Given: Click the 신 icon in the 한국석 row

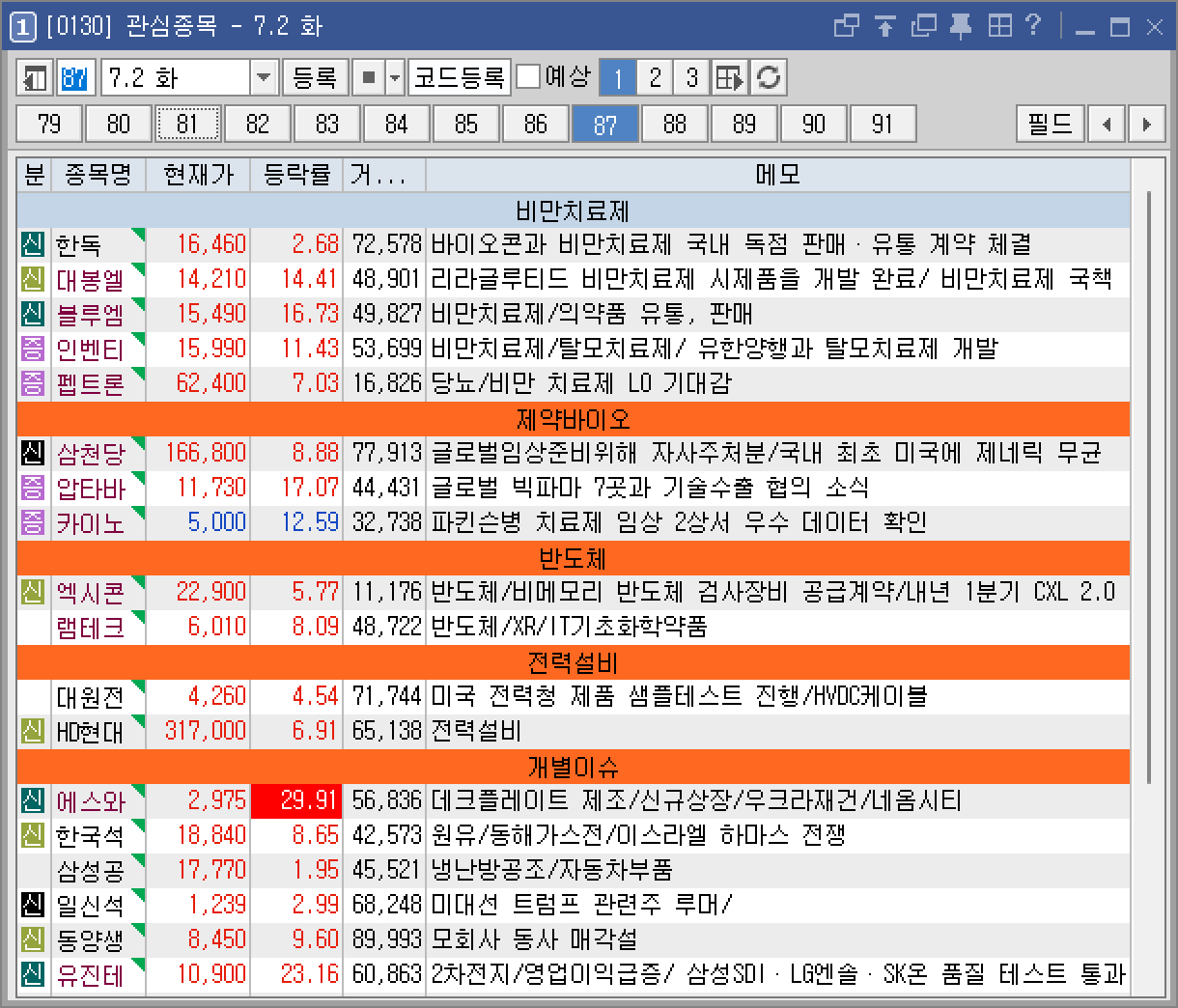Looking at the screenshot, I should coord(34,835).
